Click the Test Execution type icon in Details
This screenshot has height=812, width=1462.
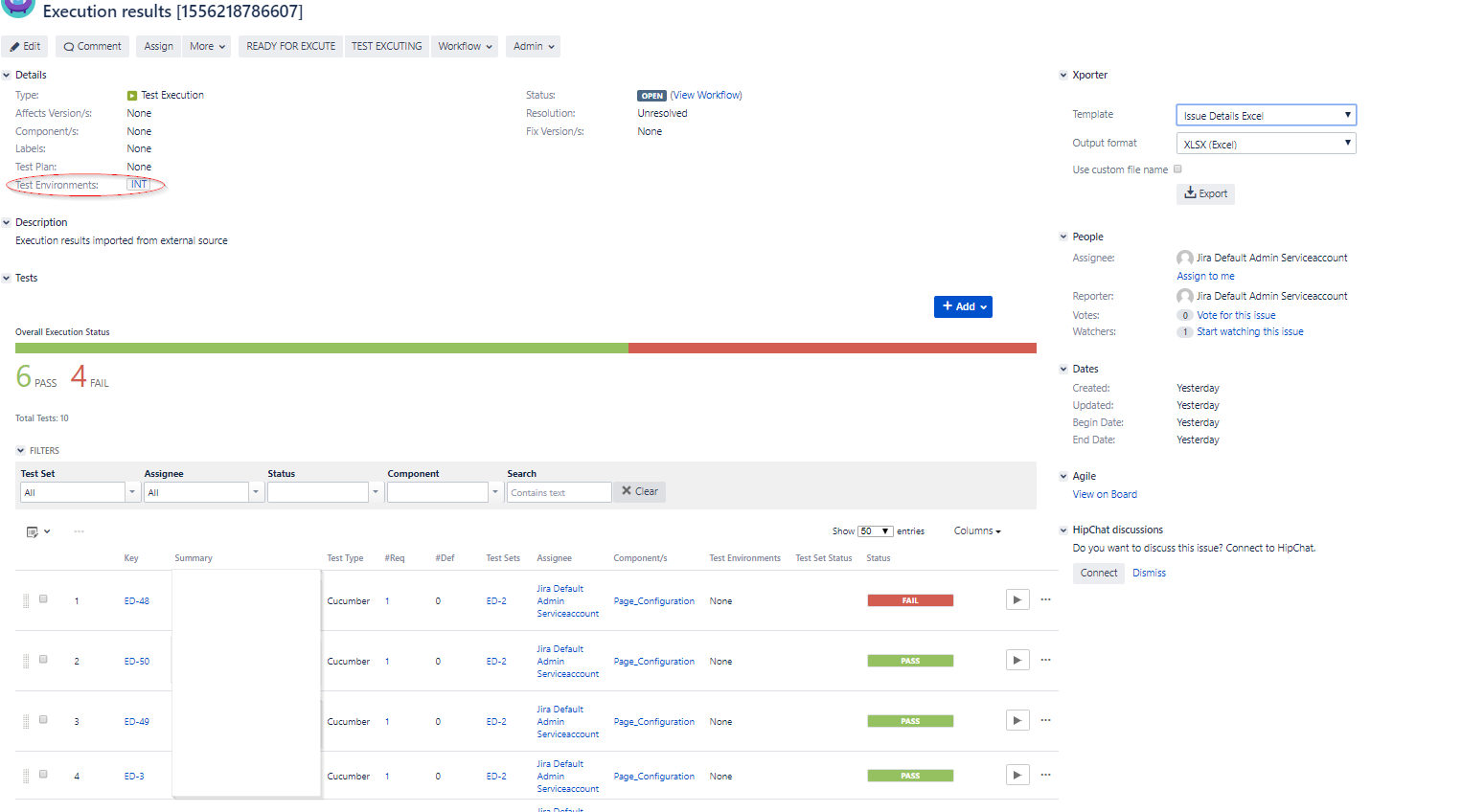[130, 94]
